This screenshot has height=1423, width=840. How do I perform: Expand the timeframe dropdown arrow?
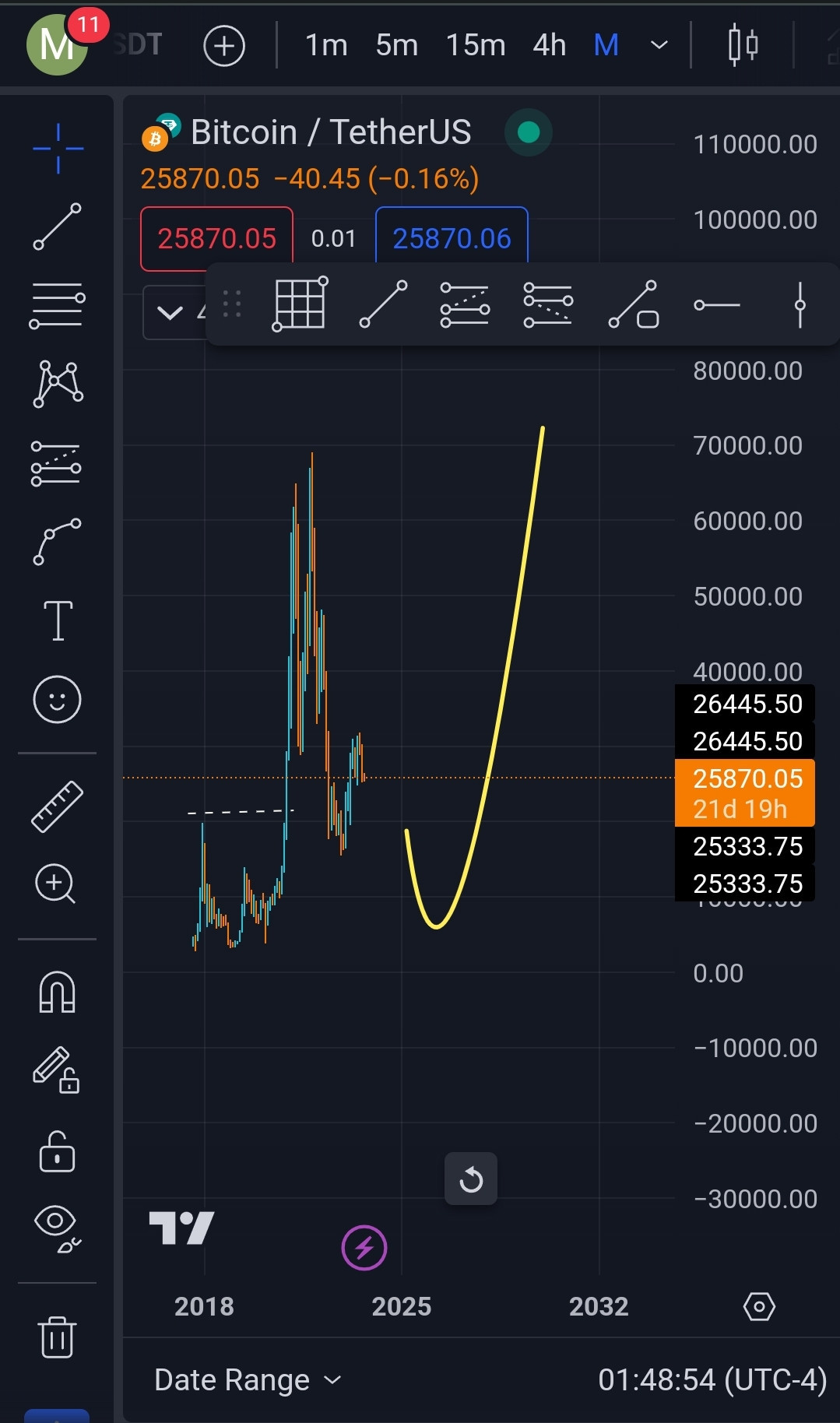[x=659, y=45]
